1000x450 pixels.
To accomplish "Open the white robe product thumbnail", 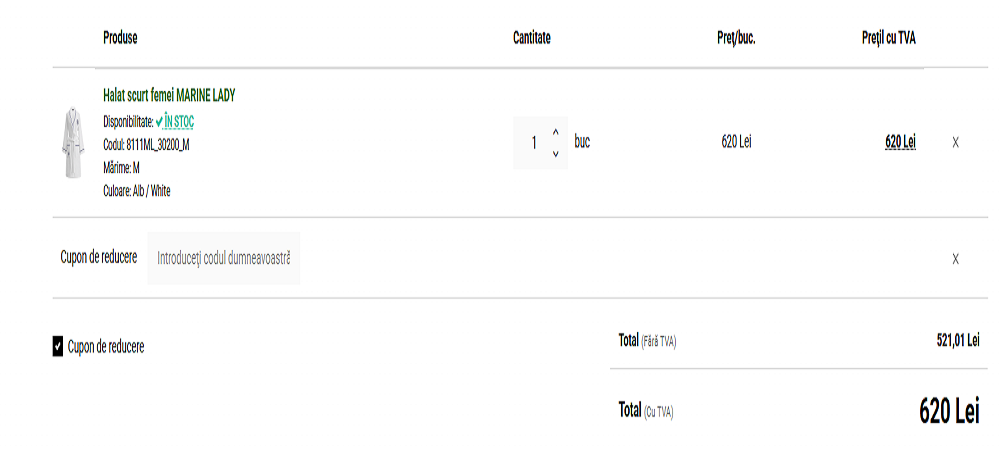I will tap(72, 143).
